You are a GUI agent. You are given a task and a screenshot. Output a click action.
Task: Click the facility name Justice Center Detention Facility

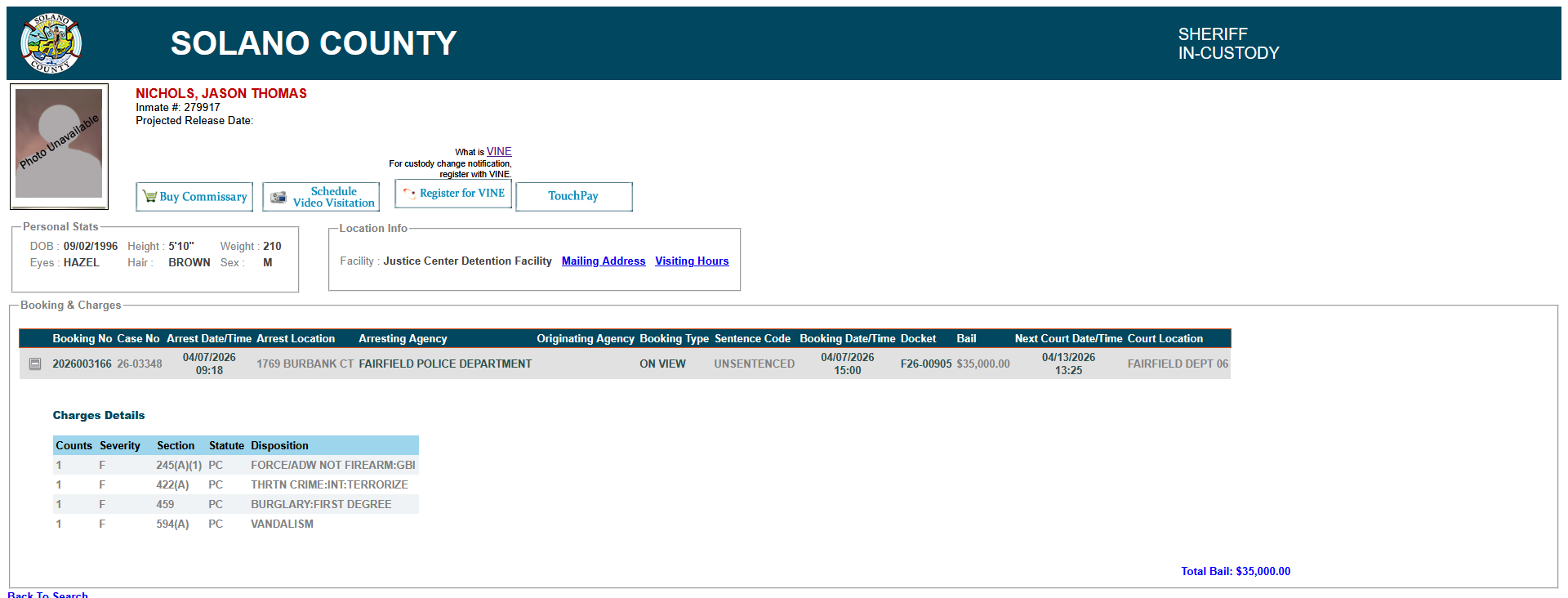(x=468, y=261)
